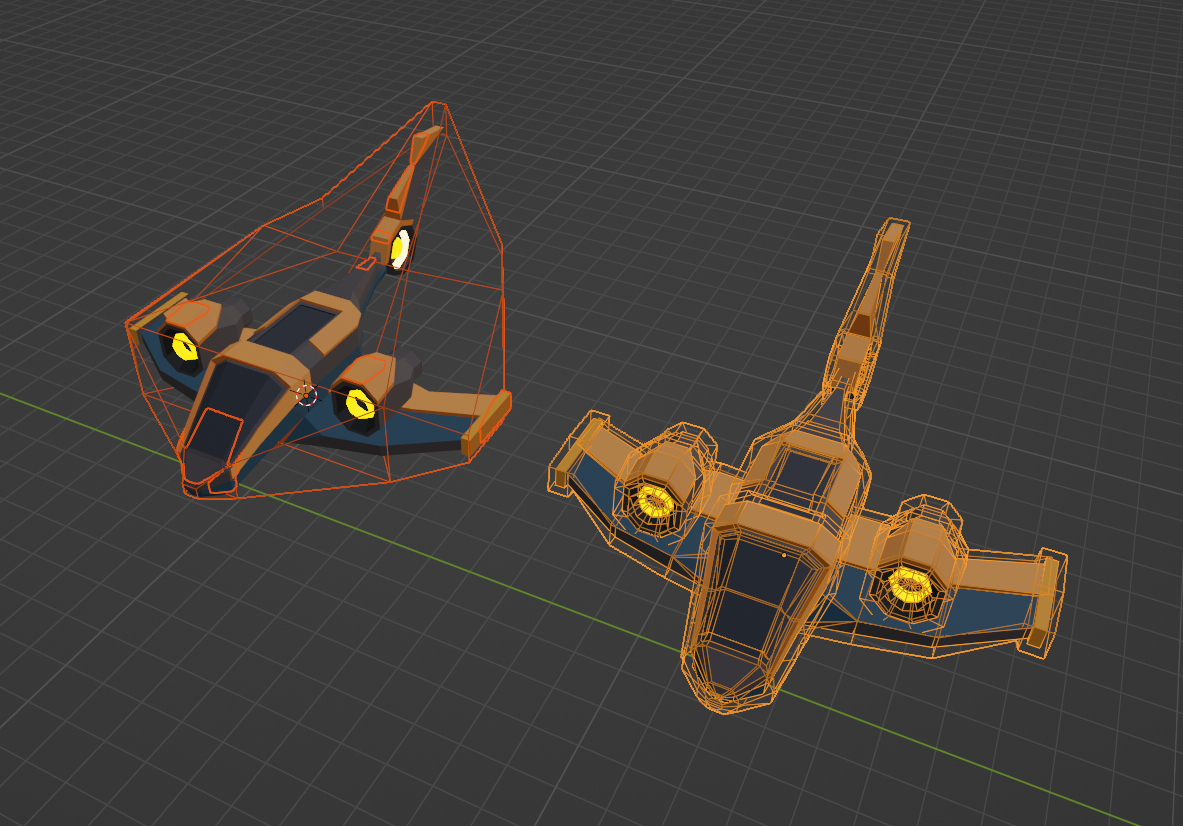Click the top of right ship's tail fin
Image resolution: width=1183 pixels, height=826 pixels.
(x=891, y=231)
